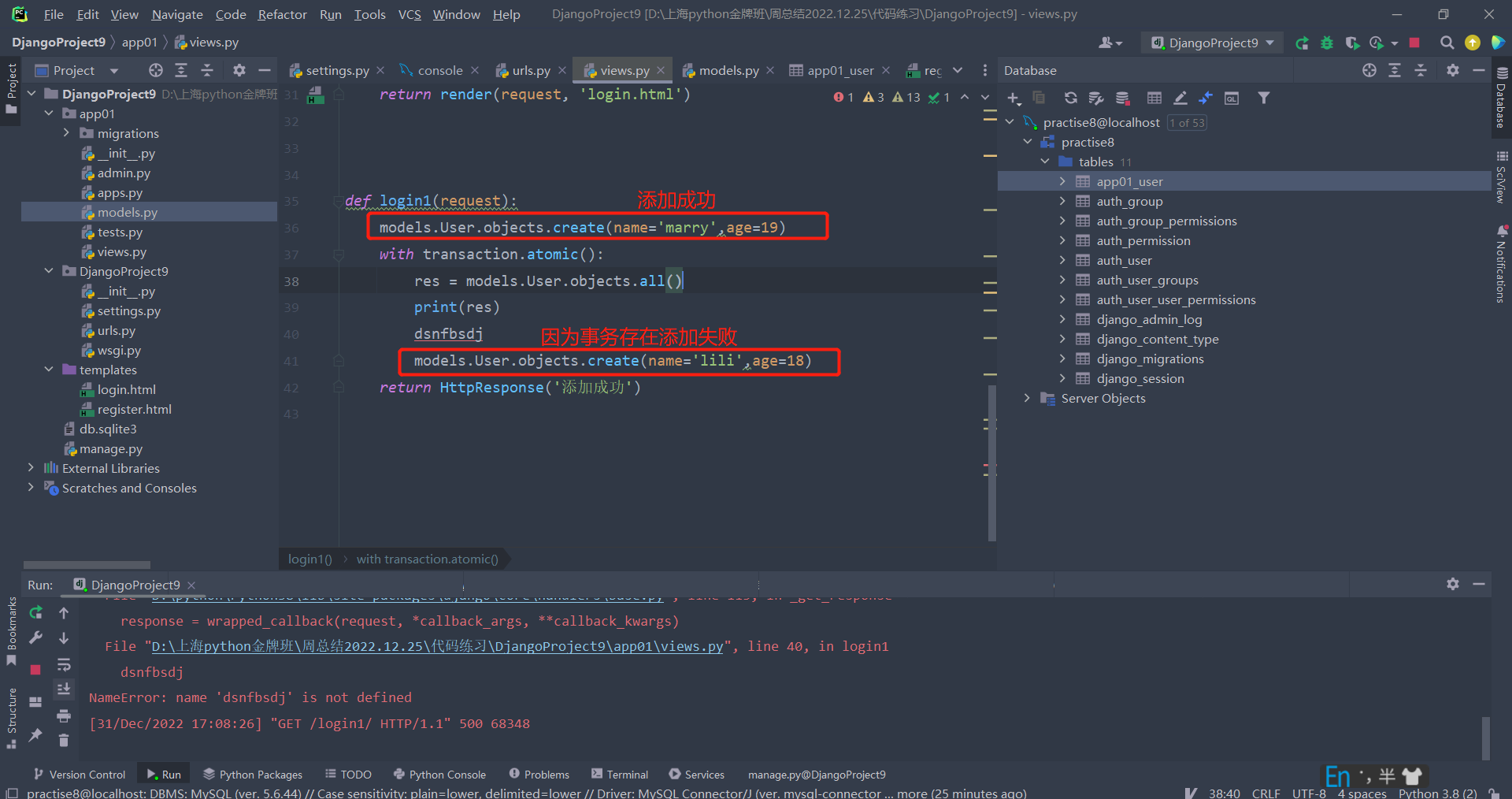Open Database panel filter

[x=1263, y=98]
